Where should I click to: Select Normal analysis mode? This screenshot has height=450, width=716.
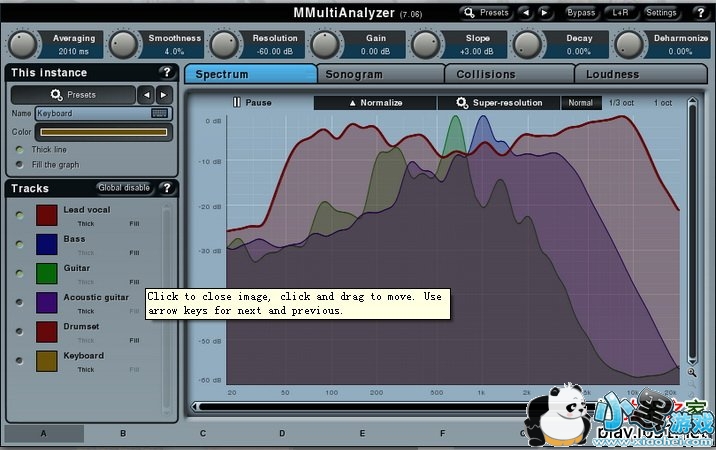click(581, 103)
